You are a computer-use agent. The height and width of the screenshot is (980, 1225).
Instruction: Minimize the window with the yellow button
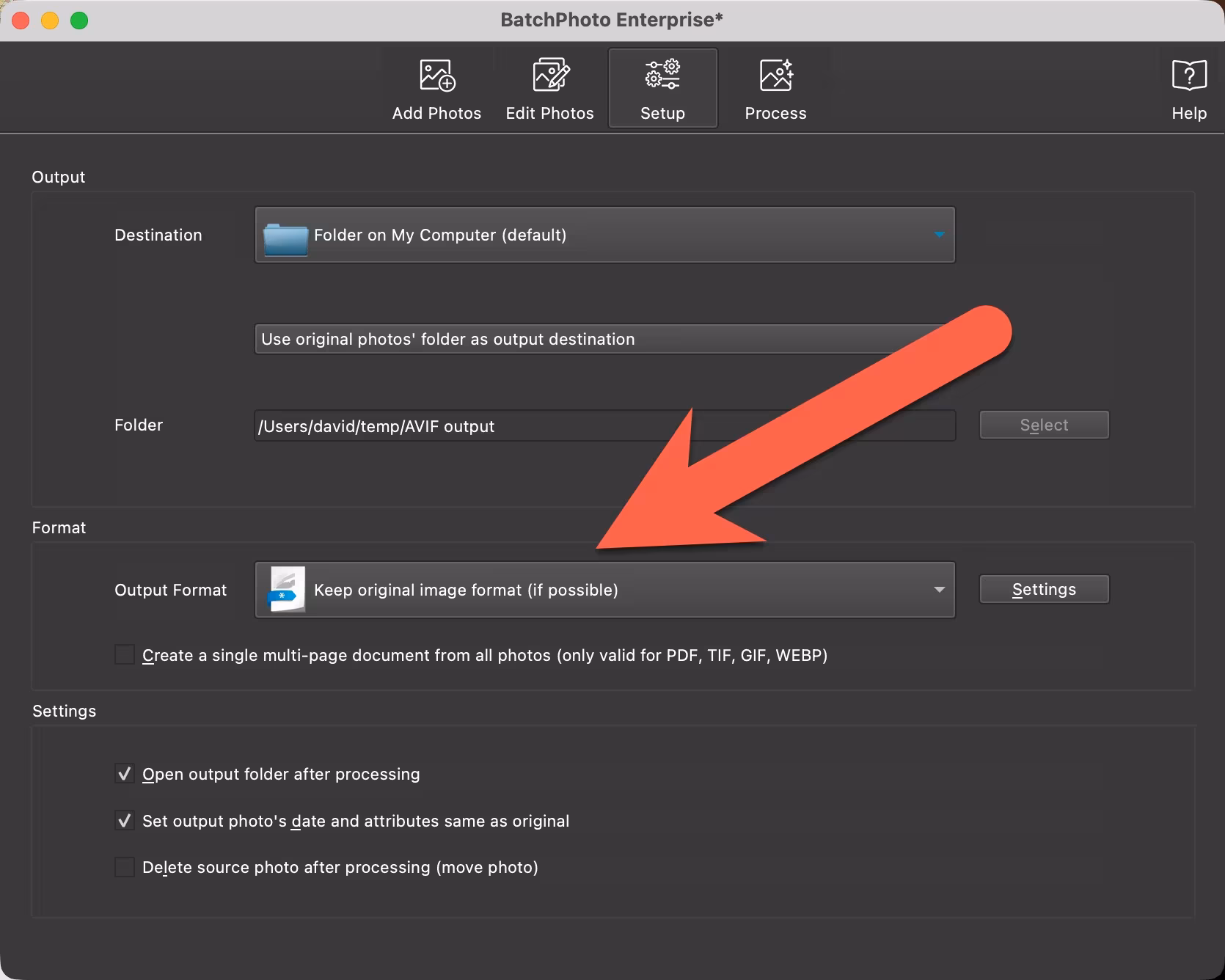(x=50, y=21)
